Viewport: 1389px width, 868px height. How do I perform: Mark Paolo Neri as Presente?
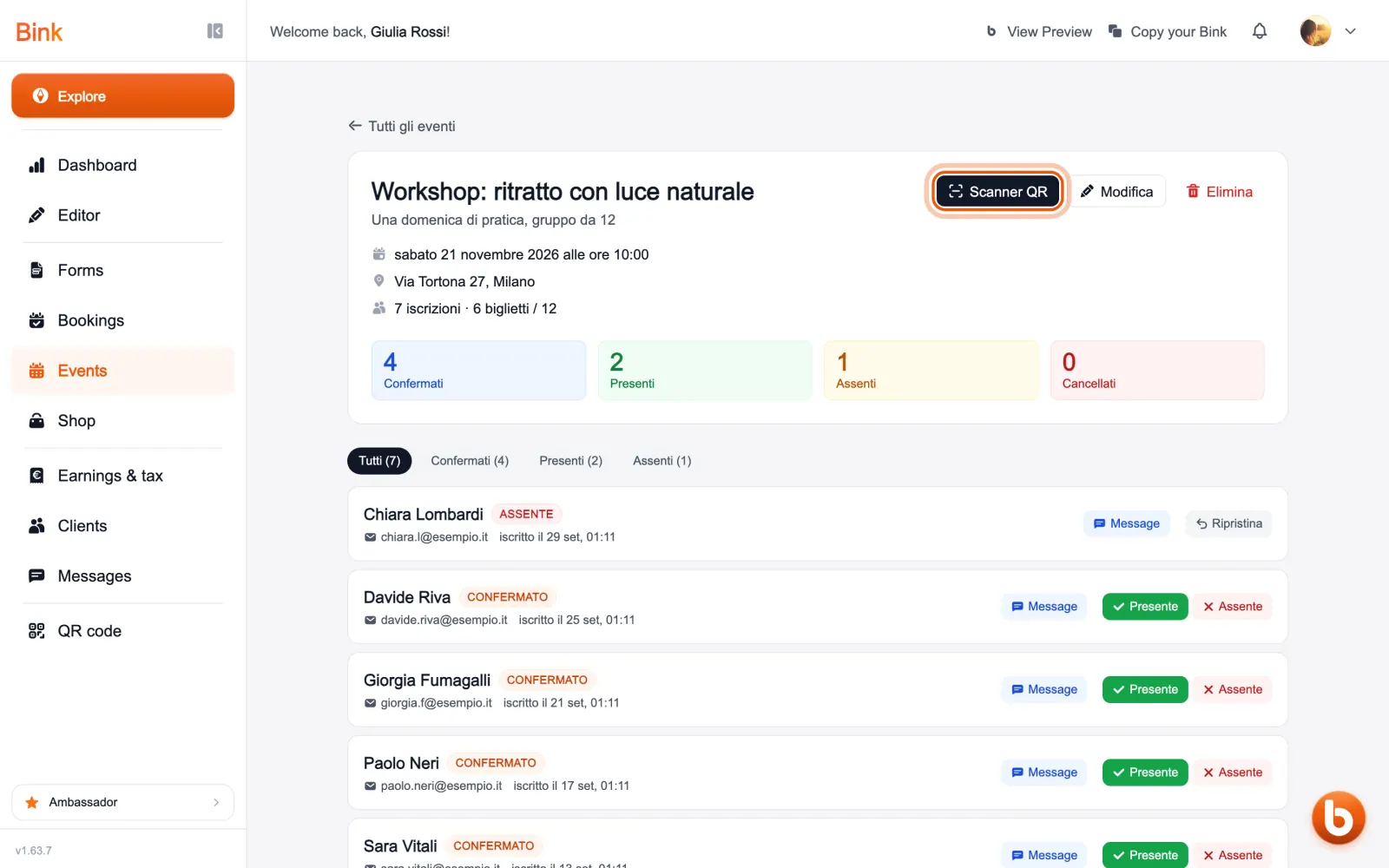(x=1145, y=773)
